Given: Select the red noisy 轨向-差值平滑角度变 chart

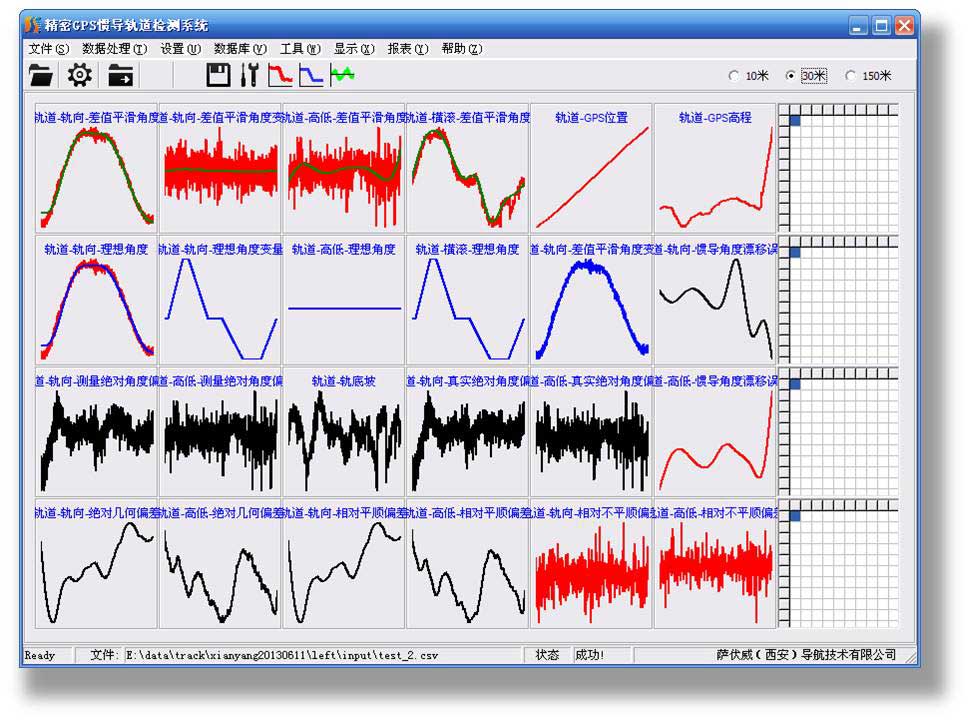Looking at the screenshot, I should tap(220, 168).
